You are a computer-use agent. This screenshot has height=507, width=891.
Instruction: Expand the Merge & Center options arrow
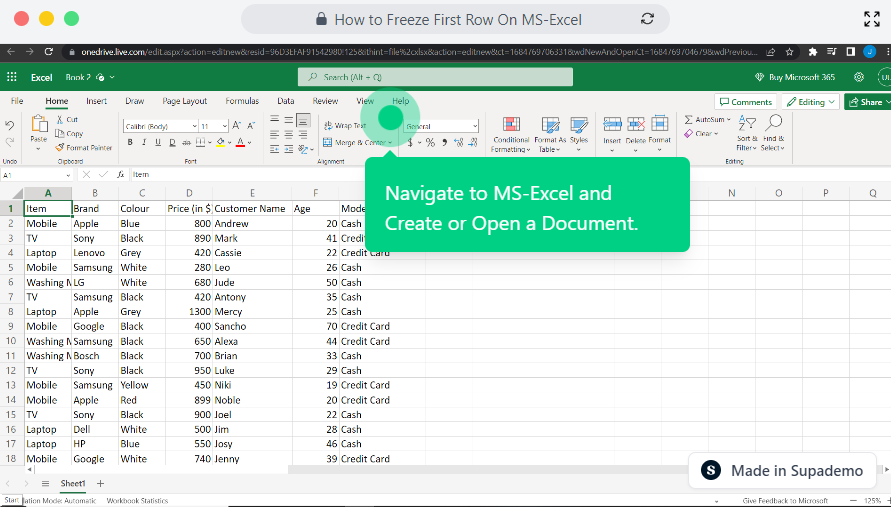[390, 143]
